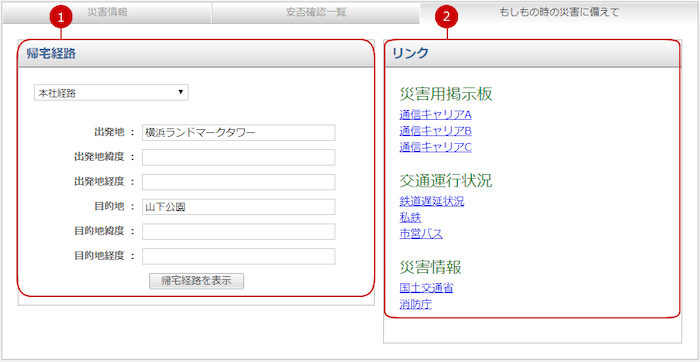700x362 pixels.
Task: Switch to the 災害情報 tab
Action: click(107, 12)
